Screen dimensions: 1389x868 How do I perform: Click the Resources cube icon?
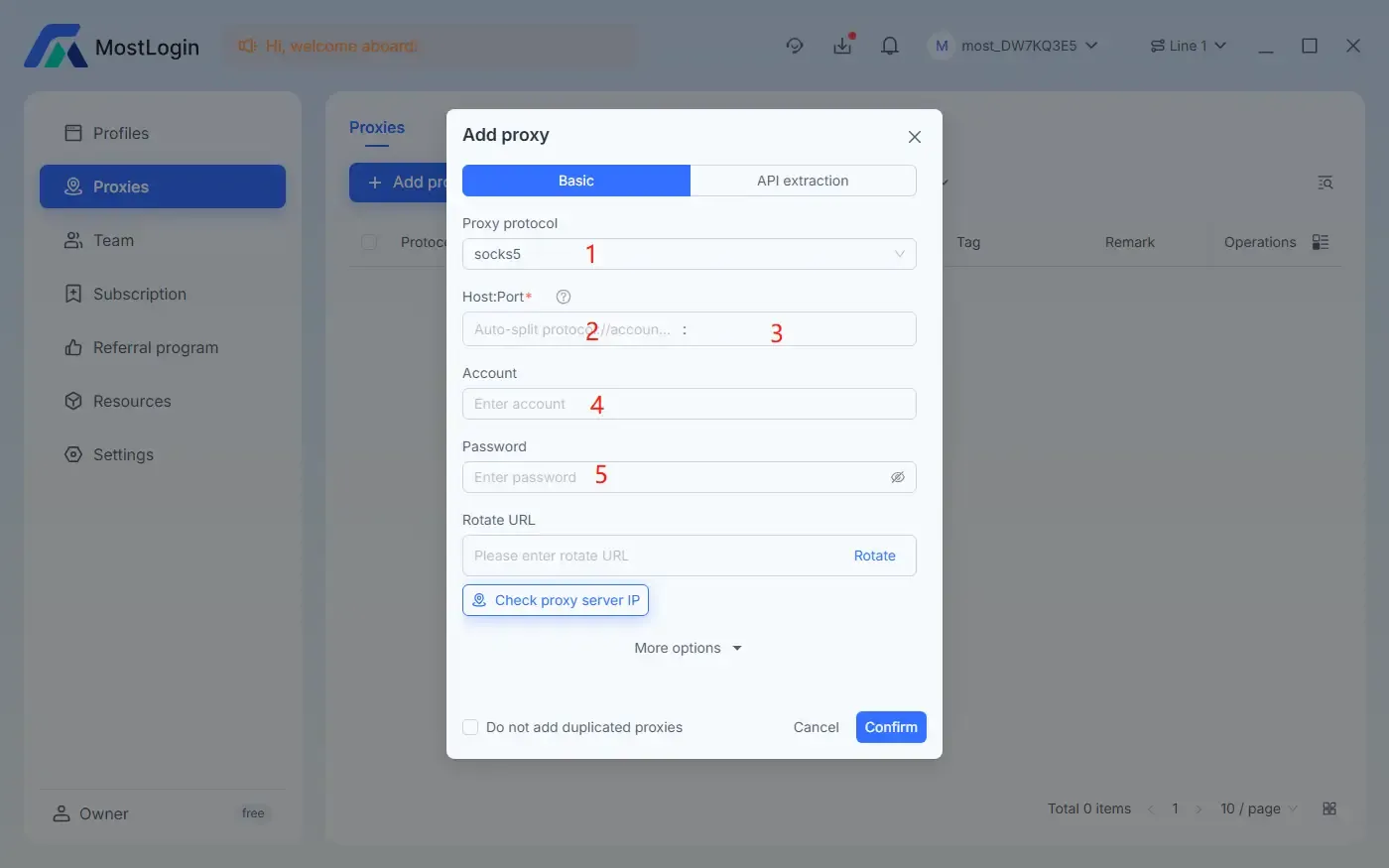pyautogui.click(x=73, y=401)
